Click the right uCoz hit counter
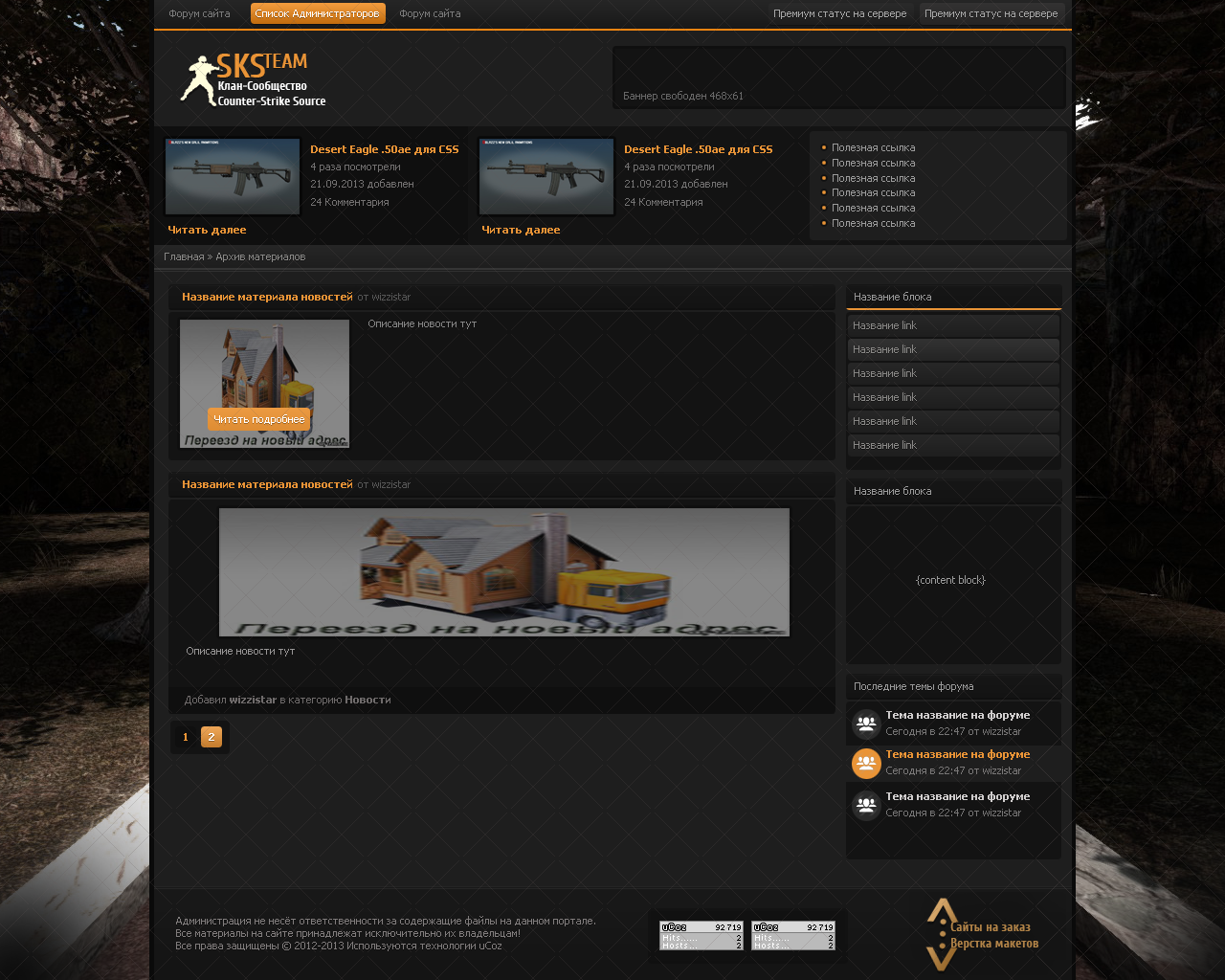This screenshot has height=980, width=1225. pos(793,935)
